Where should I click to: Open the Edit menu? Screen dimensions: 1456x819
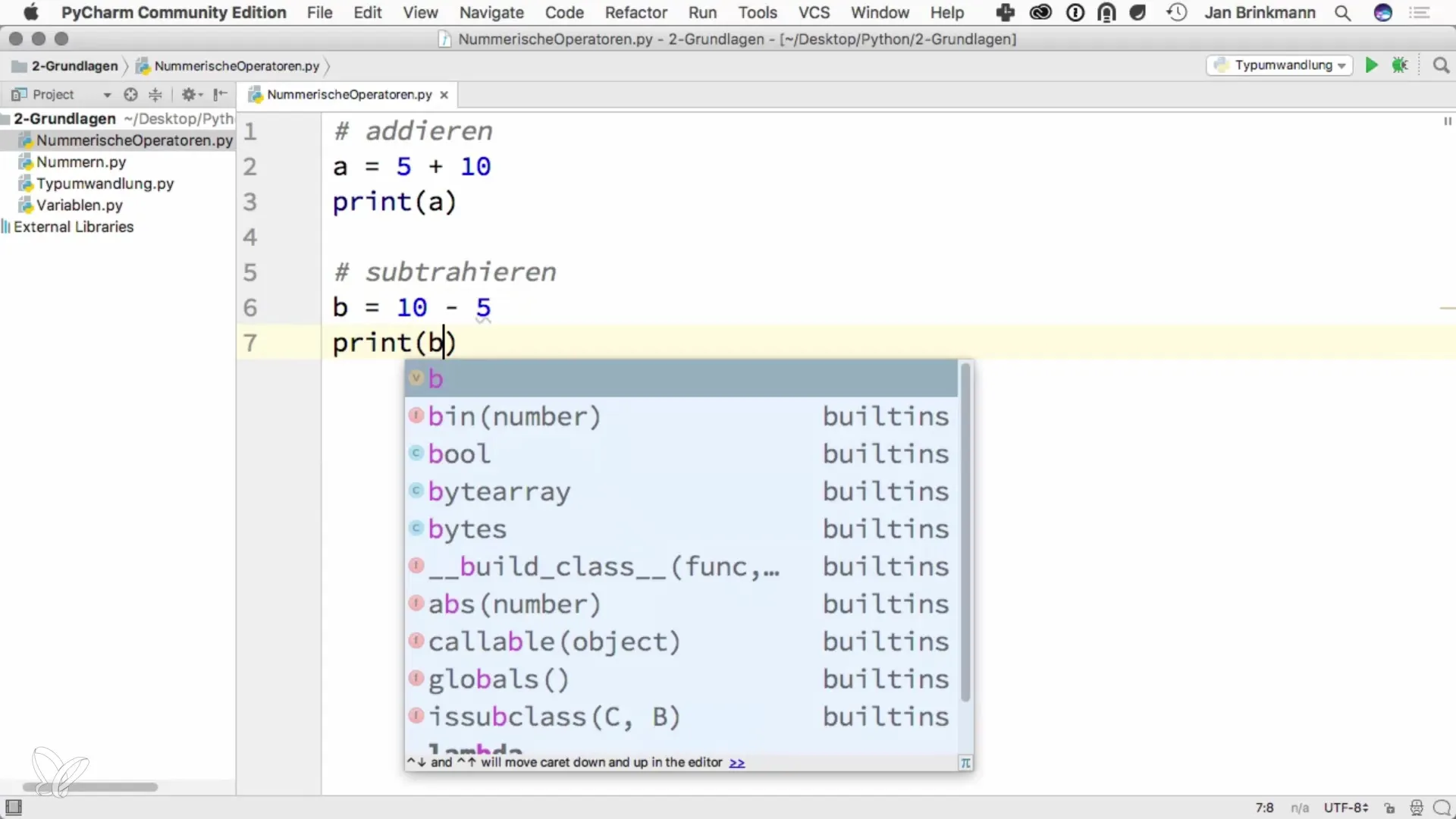point(367,12)
